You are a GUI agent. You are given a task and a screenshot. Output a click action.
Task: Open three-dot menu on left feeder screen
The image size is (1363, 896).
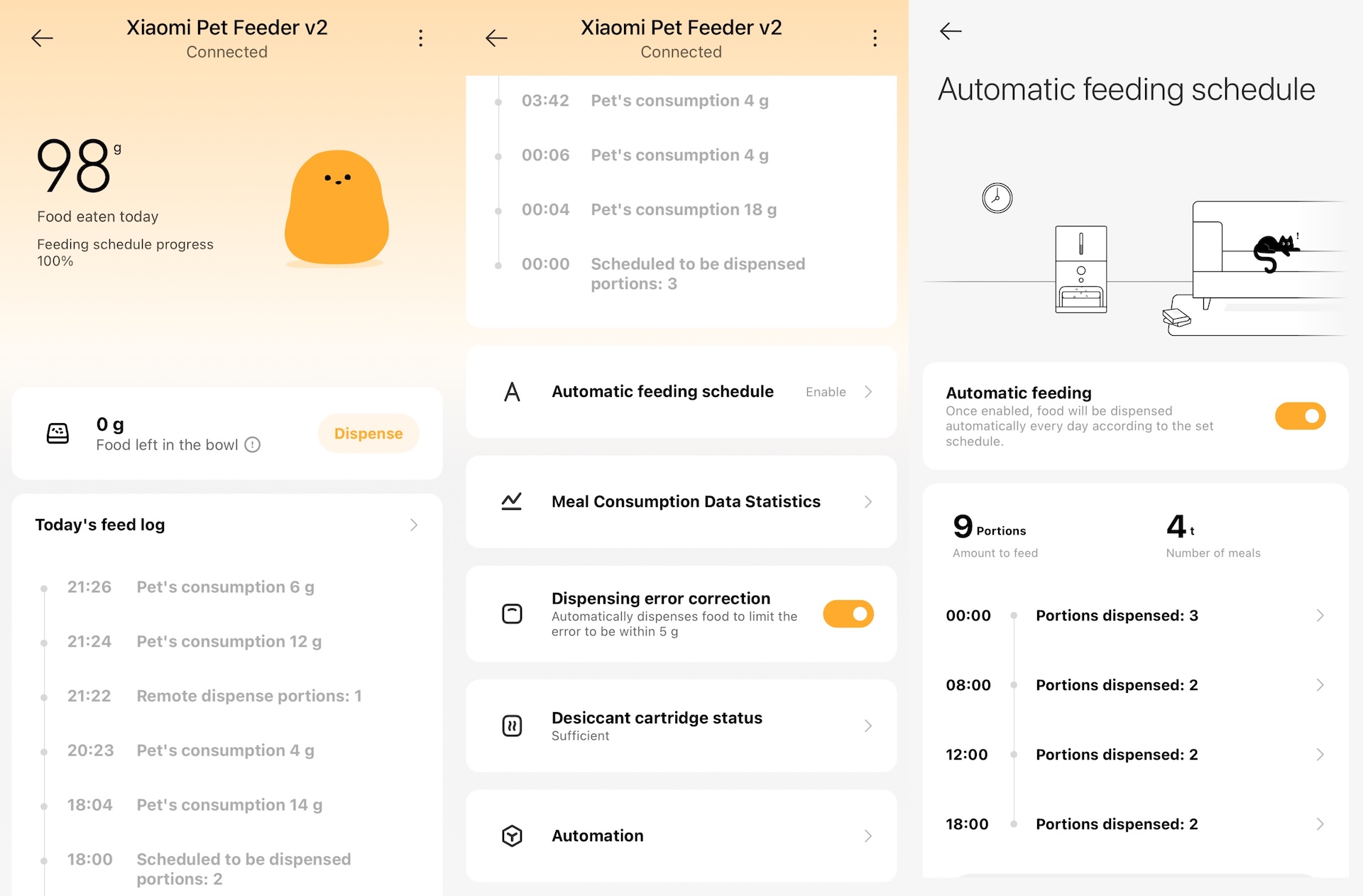pyautogui.click(x=420, y=38)
